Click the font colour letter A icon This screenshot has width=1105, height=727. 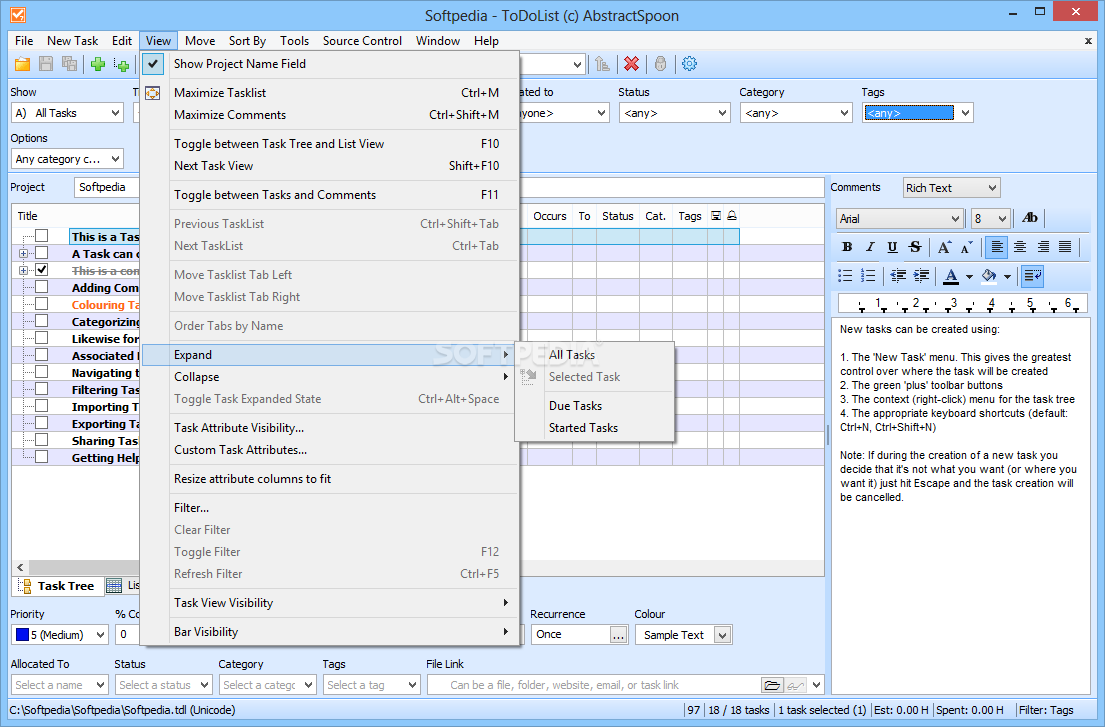(x=951, y=275)
